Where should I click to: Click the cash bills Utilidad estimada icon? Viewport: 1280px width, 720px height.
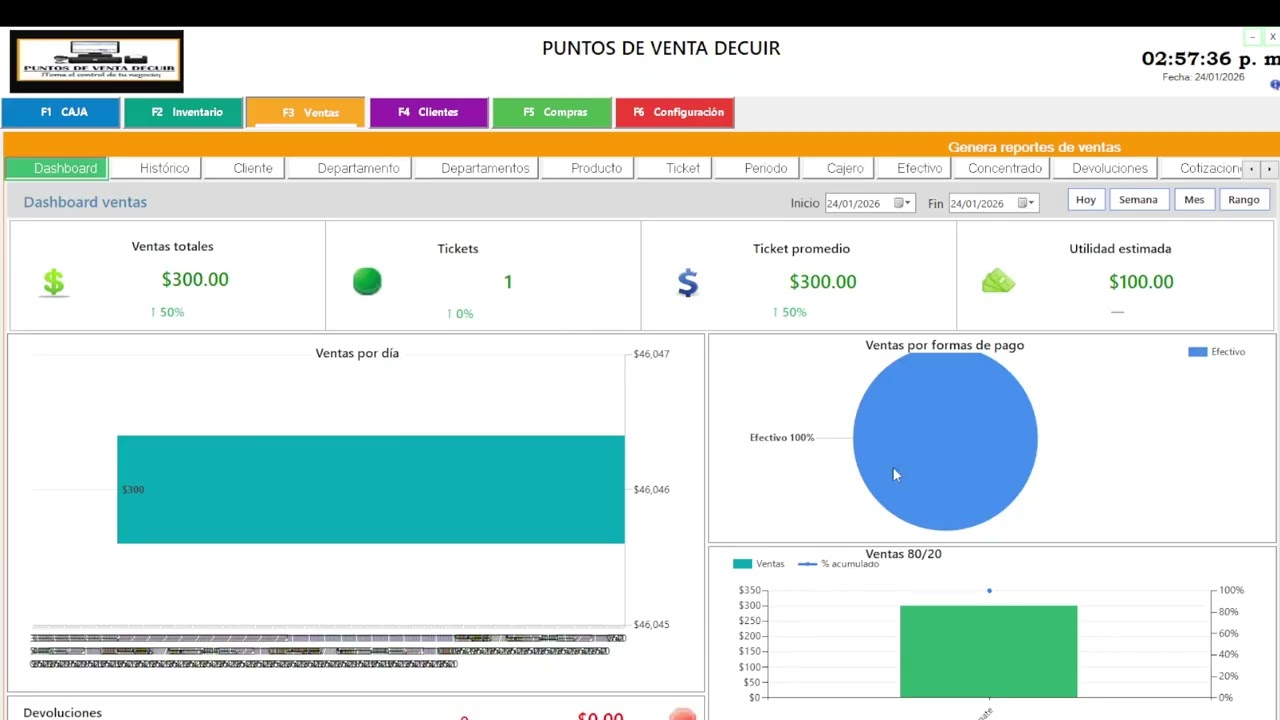click(998, 282)
